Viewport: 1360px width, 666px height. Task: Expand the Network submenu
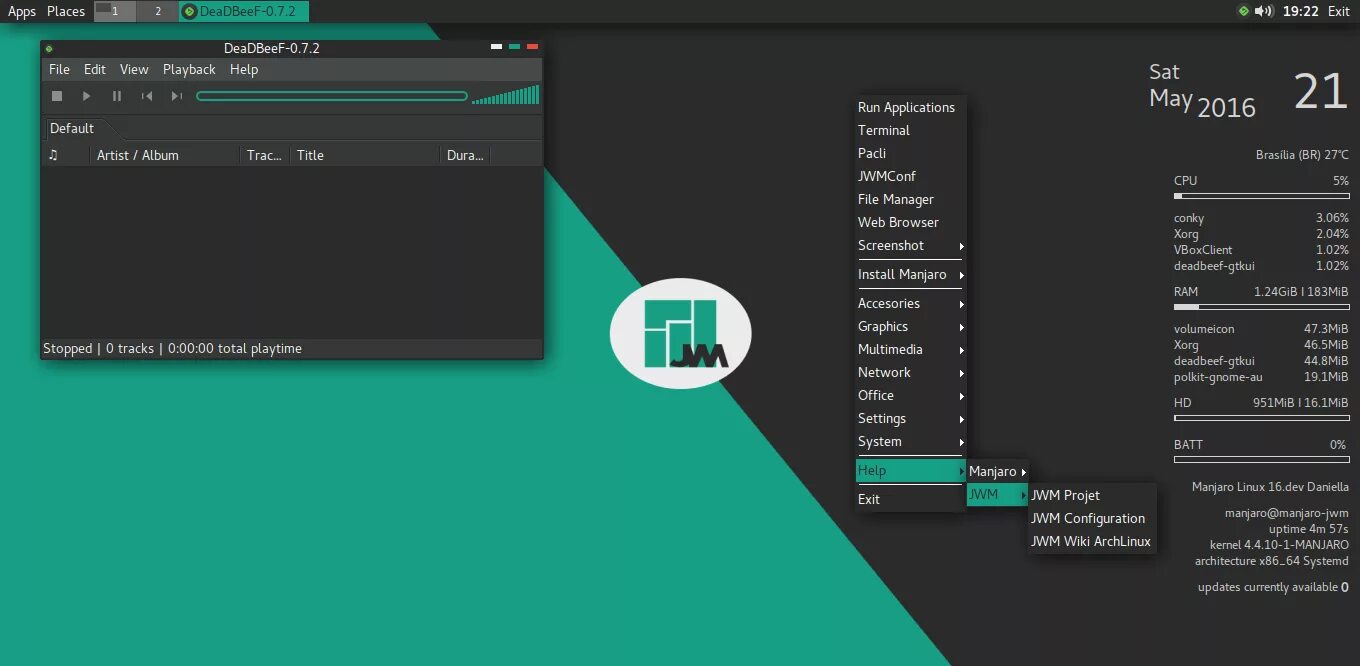click(x=910, y=372)
